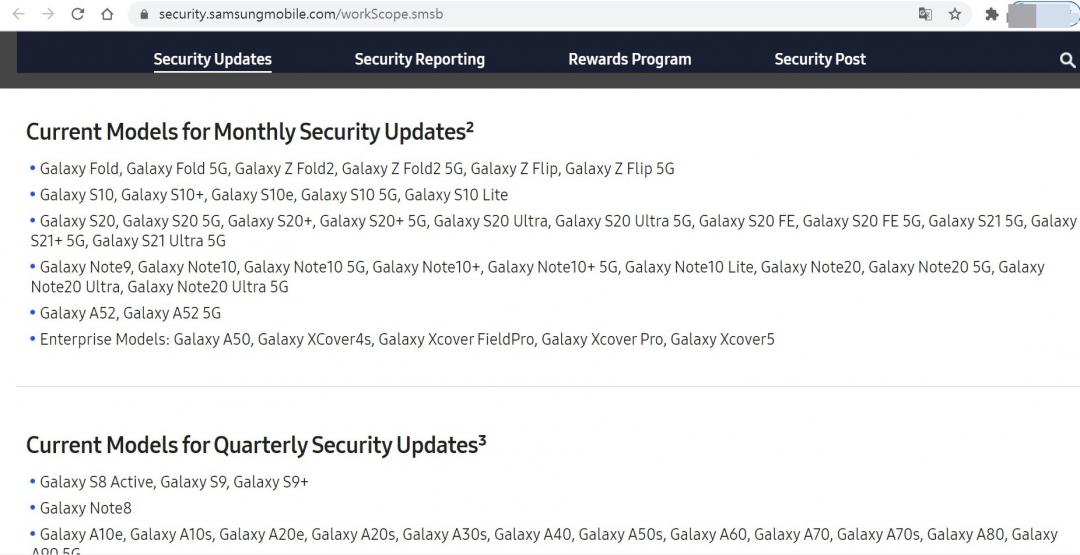Viewport: 1080px width, 555px height.
Task: Switch to Security Reporting tab
Action: 419,59
